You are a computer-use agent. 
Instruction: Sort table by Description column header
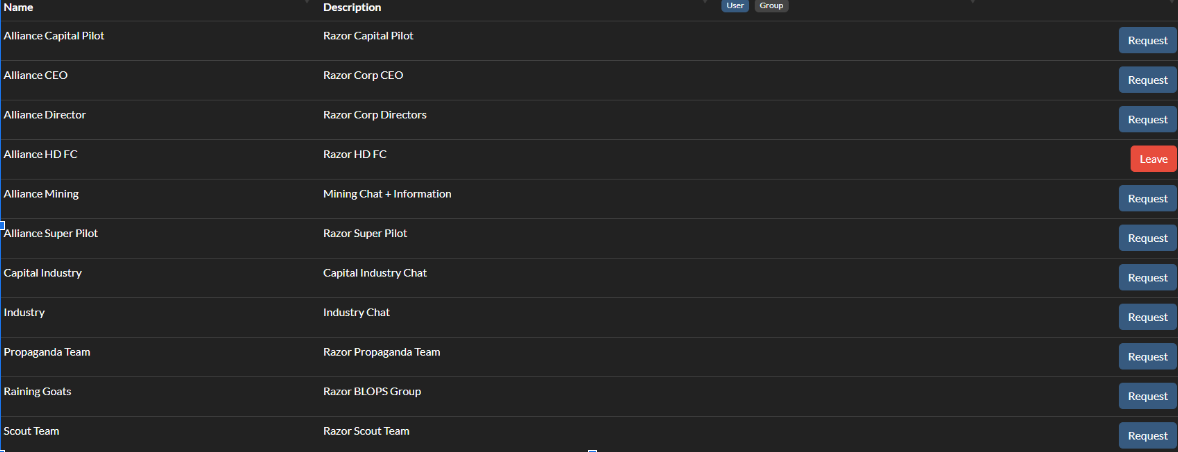352,7
